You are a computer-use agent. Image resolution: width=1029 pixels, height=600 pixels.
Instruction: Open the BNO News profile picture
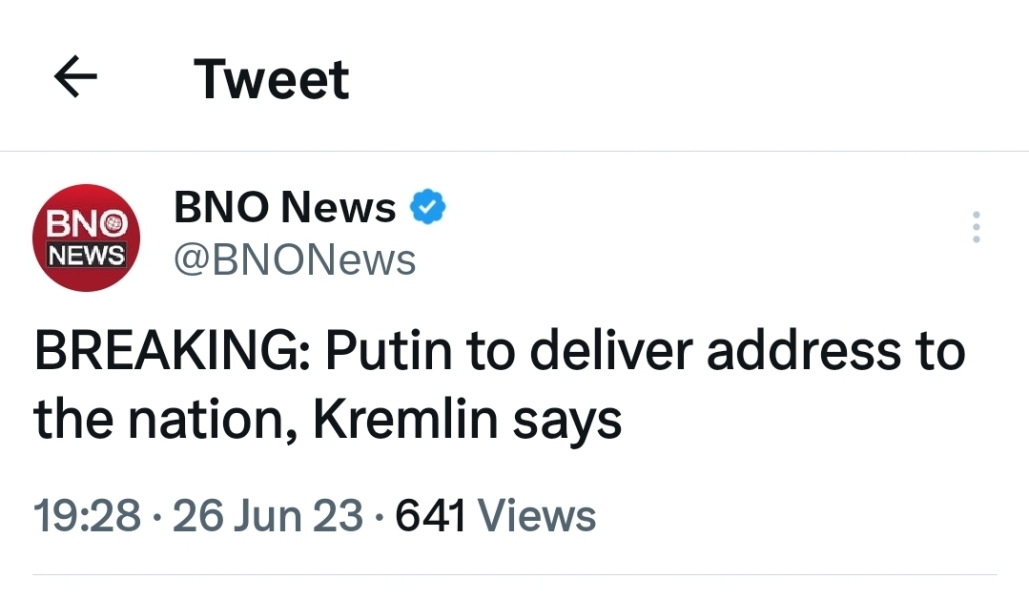tap(87, 237)
